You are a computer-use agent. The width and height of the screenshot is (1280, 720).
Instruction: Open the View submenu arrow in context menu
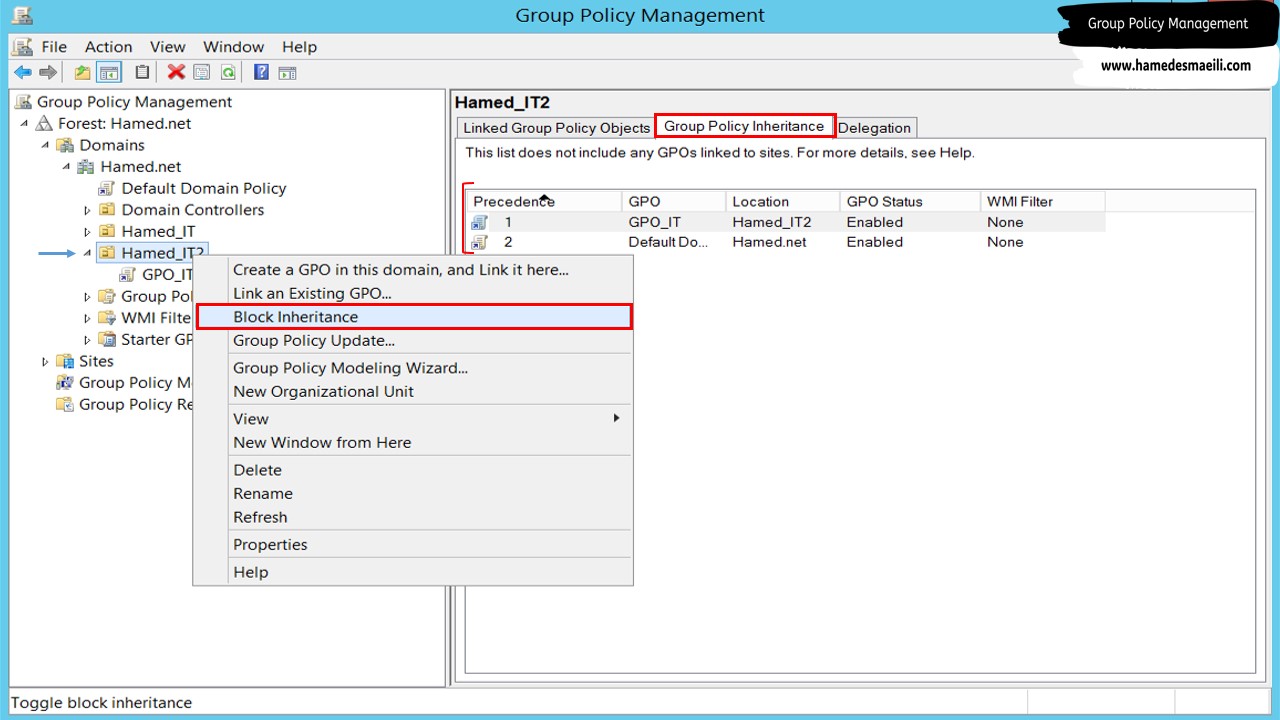(x=617, y=418)
